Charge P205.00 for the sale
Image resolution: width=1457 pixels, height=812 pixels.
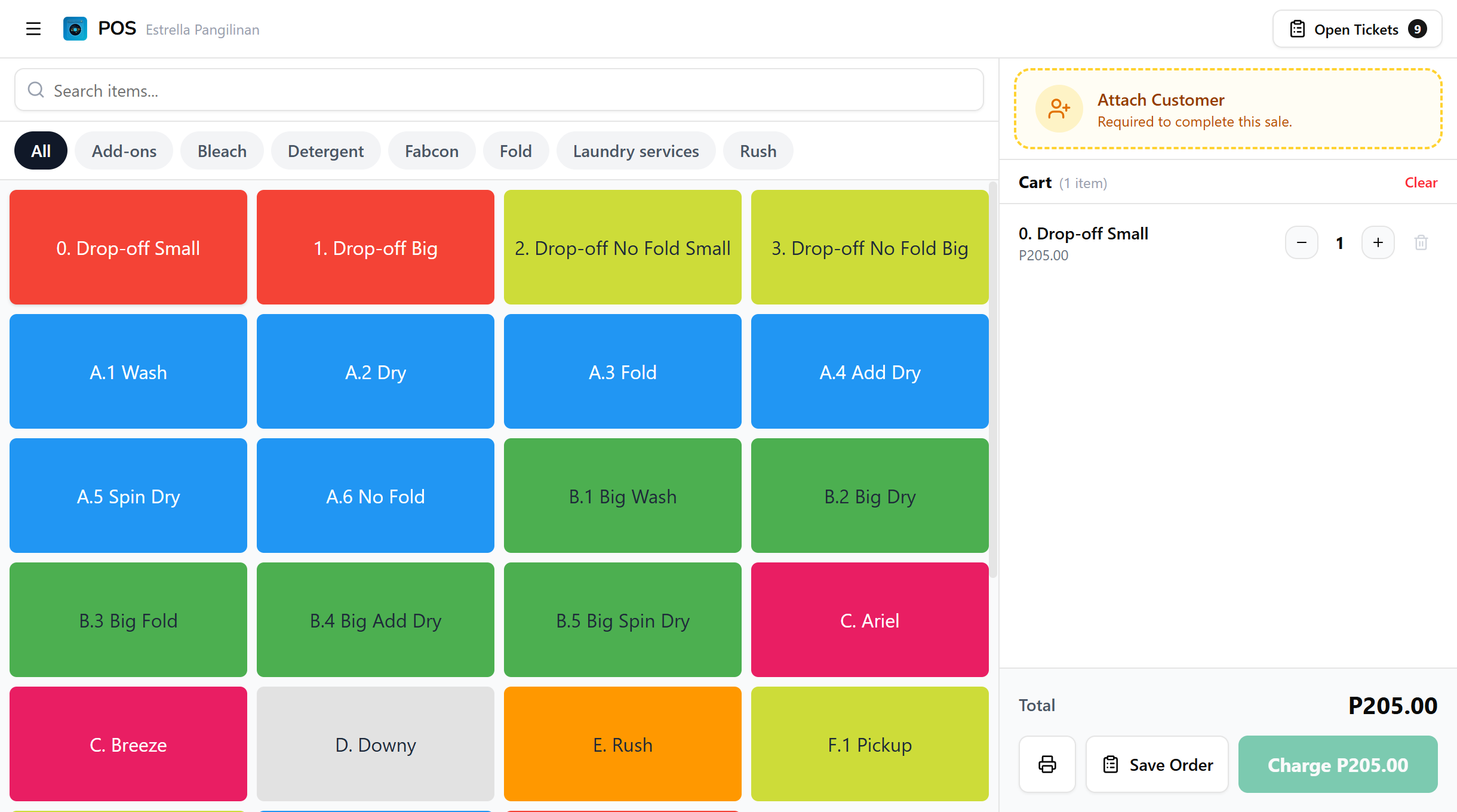(x=1338, y=764)
